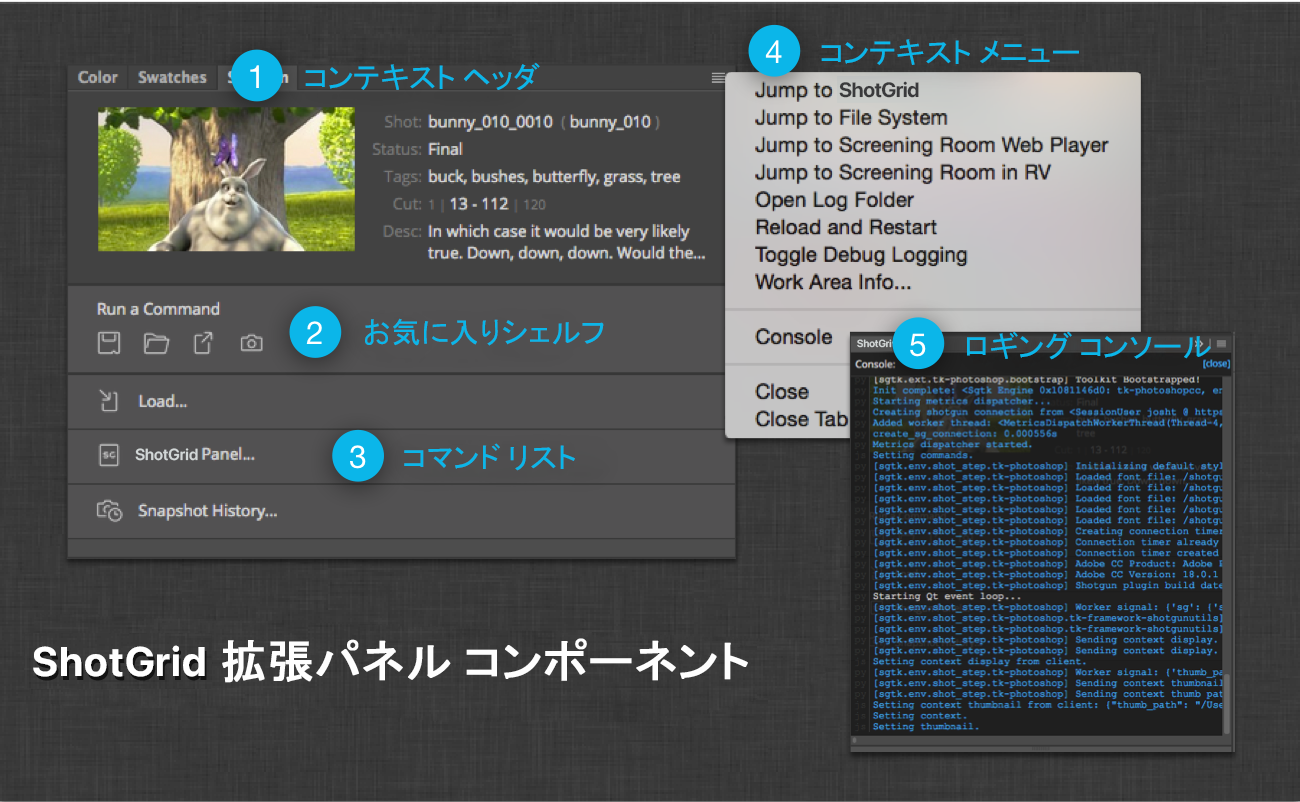This screenshot has height=802, width=1300.
Task: Open the panel flyout menu icon beside Color tabs
Action: coord(718,77)
